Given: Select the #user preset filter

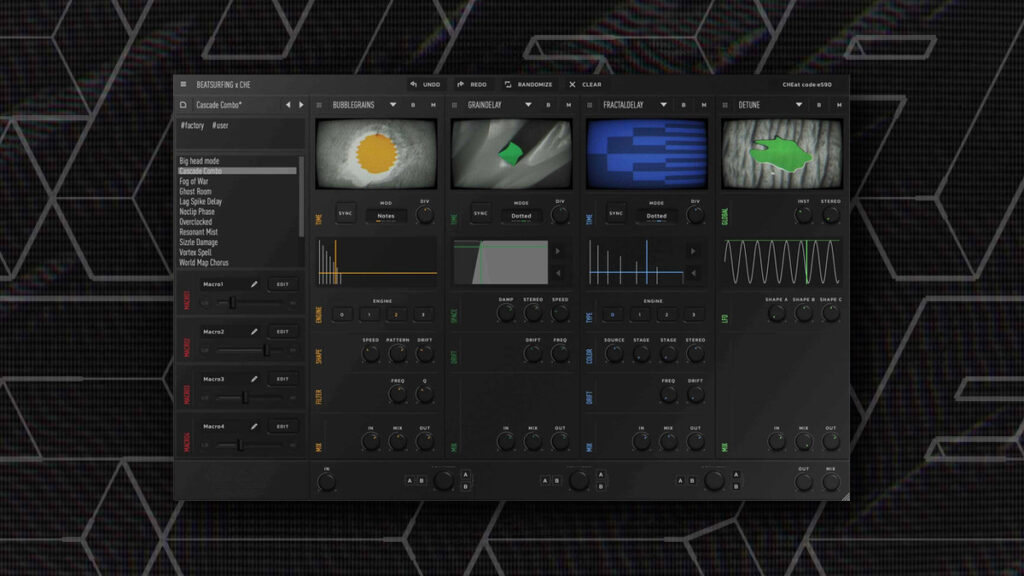Looking at the screenshot, I should 219,124.
